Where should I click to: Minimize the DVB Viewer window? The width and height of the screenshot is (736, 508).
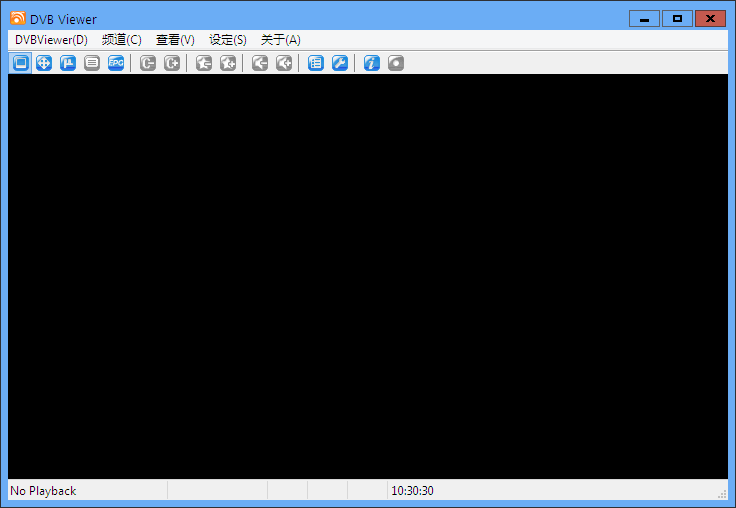(644, 19)
